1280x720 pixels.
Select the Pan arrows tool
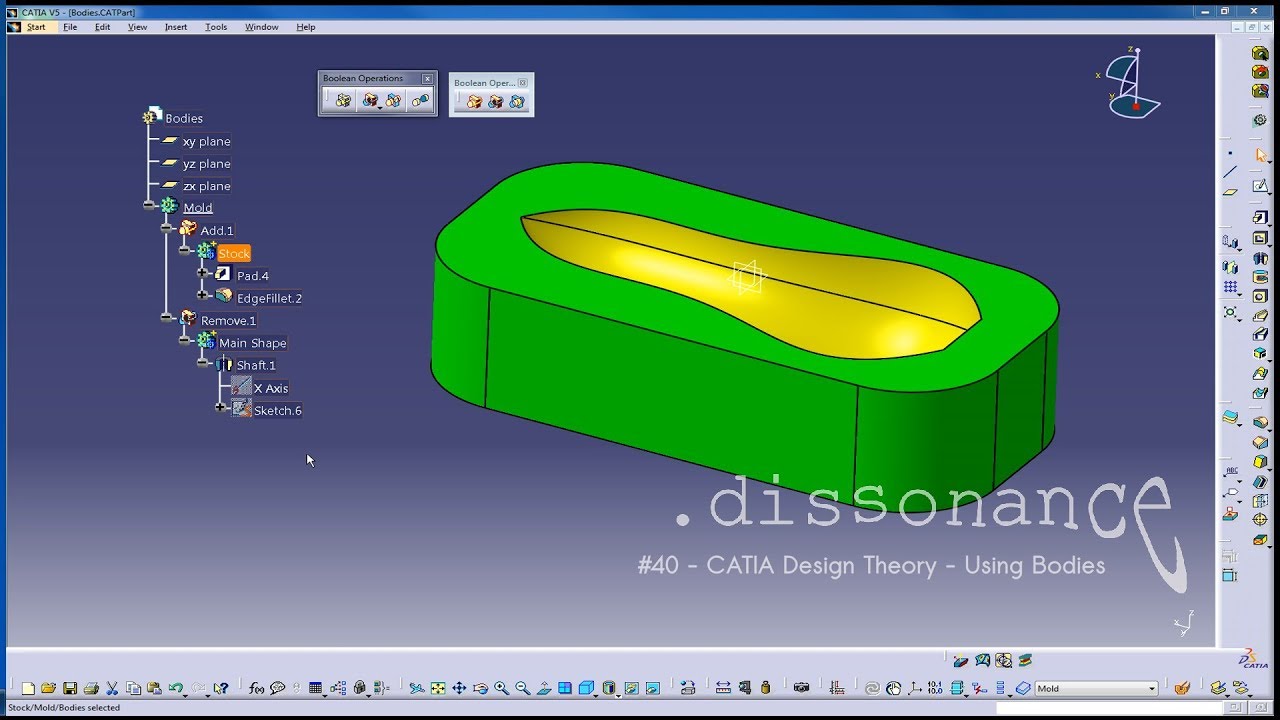point(459,688)
